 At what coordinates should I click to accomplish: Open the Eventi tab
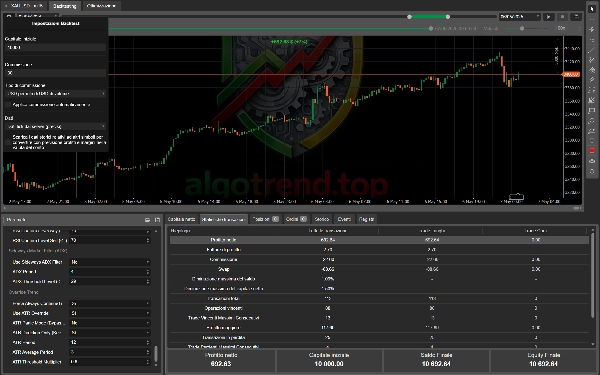pos(344,219)
